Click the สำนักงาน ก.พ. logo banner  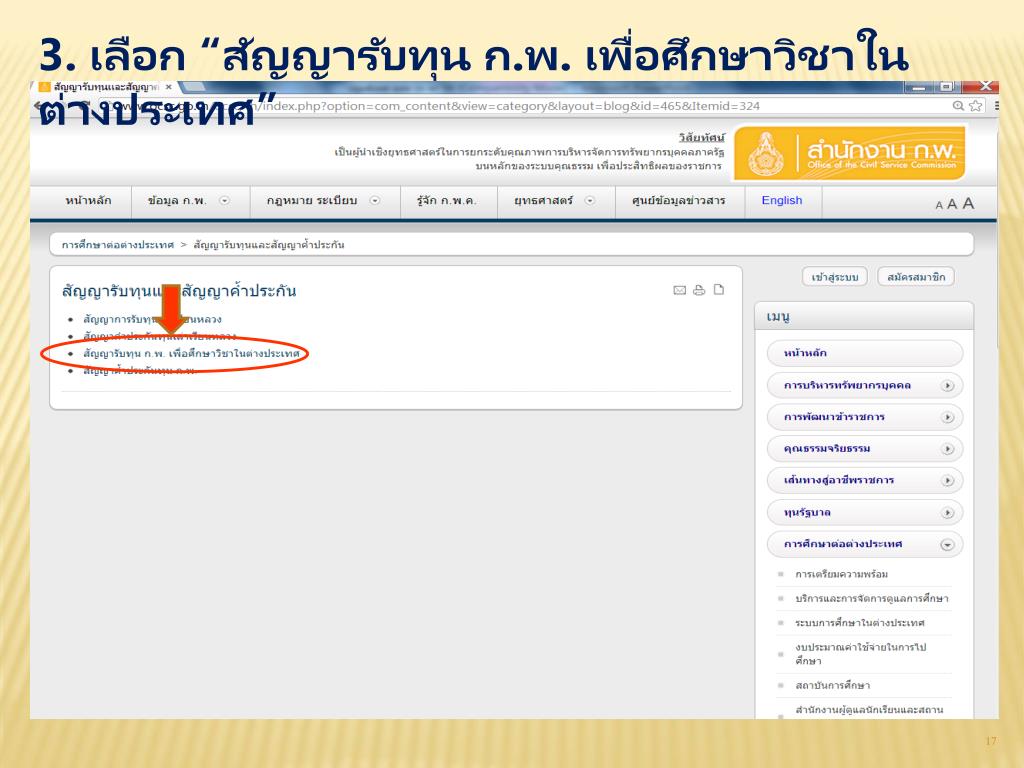(x=850, y=154)
